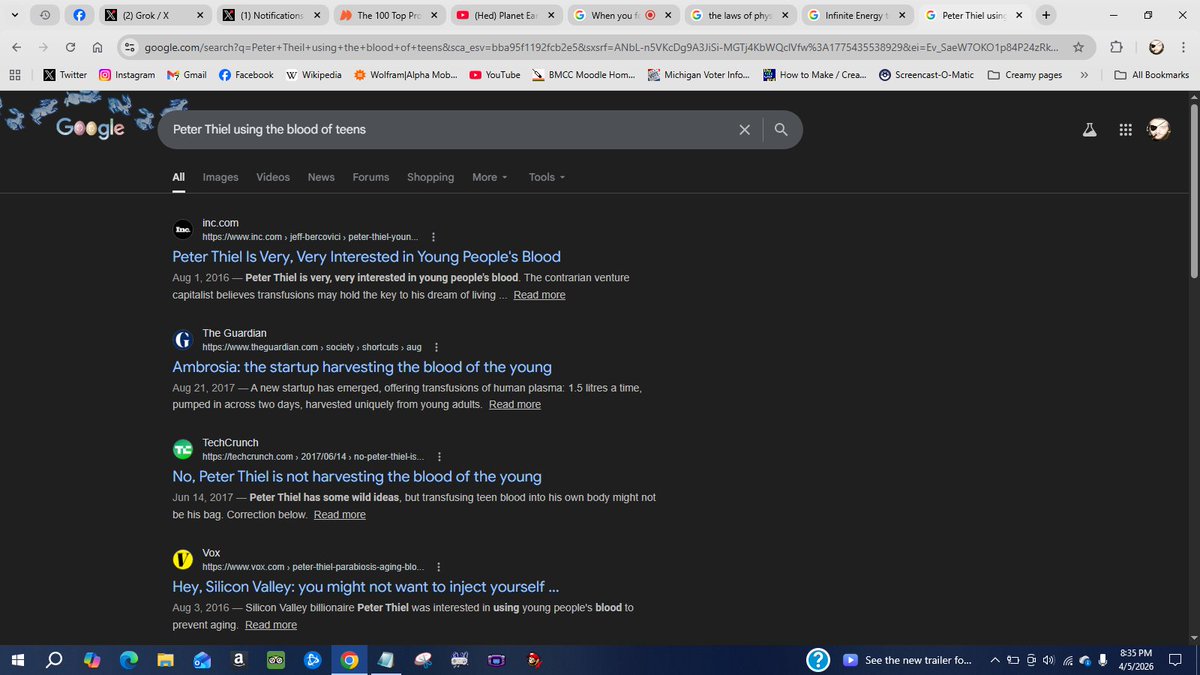This screenshot has height=675, width=1200.
Task: Select the Images search filter
Action: point(220,177)
